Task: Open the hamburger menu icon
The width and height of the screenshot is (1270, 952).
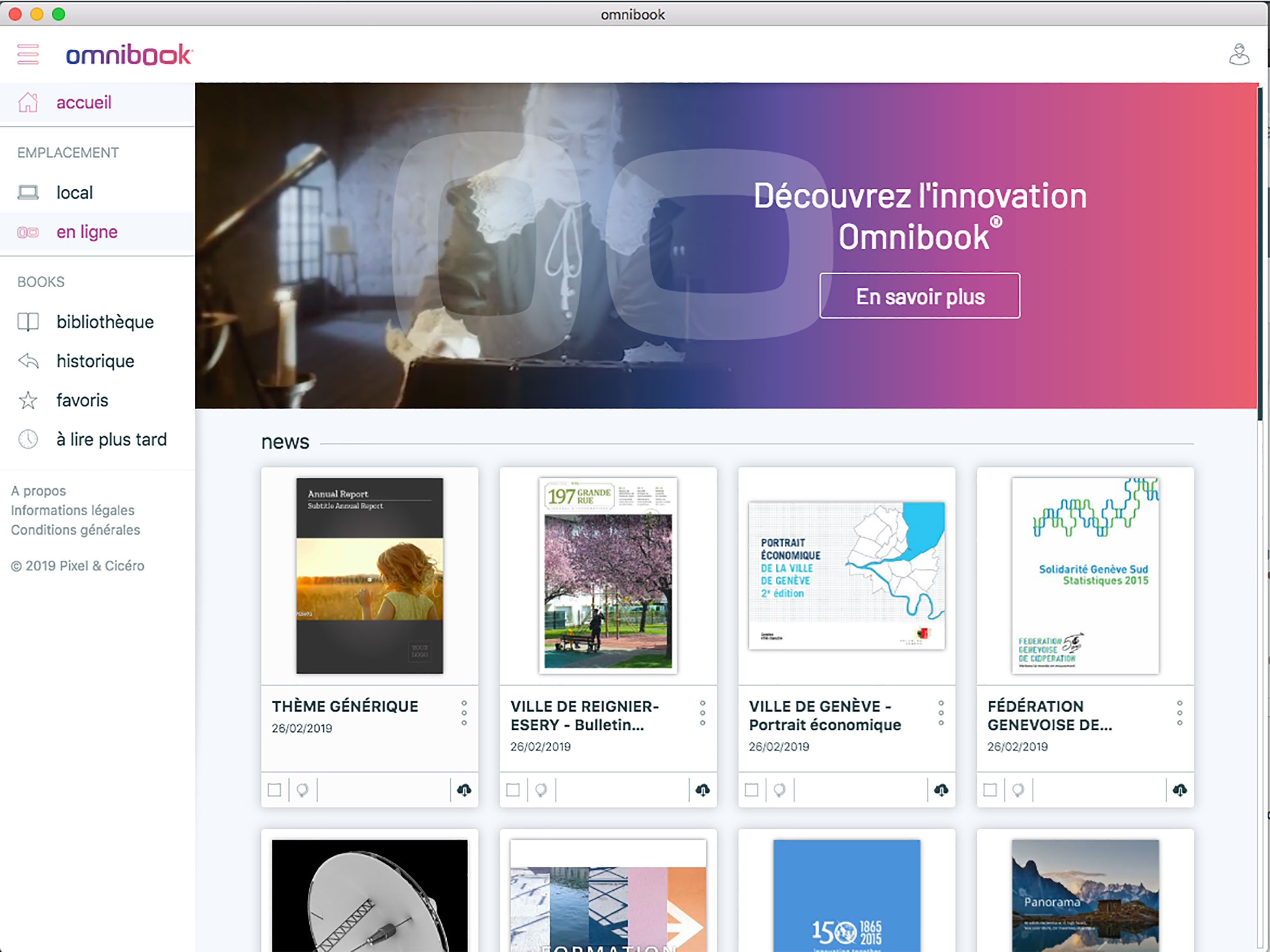Action: 27,54
